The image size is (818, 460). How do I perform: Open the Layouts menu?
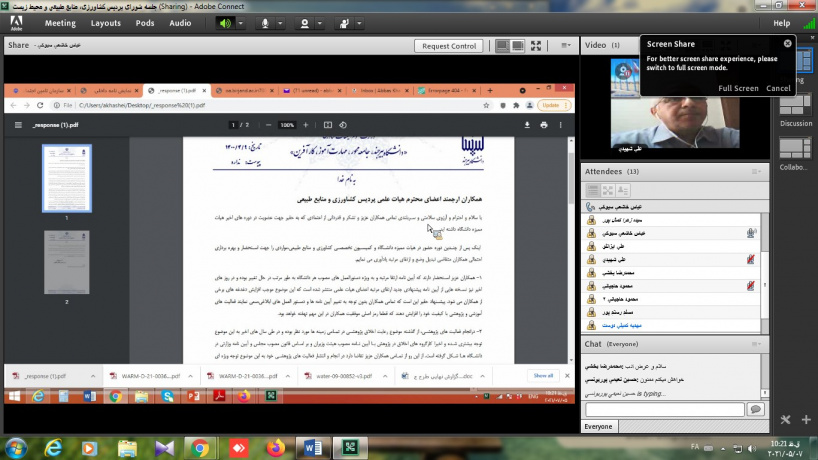pyautogui.click(x=105, y=22)
